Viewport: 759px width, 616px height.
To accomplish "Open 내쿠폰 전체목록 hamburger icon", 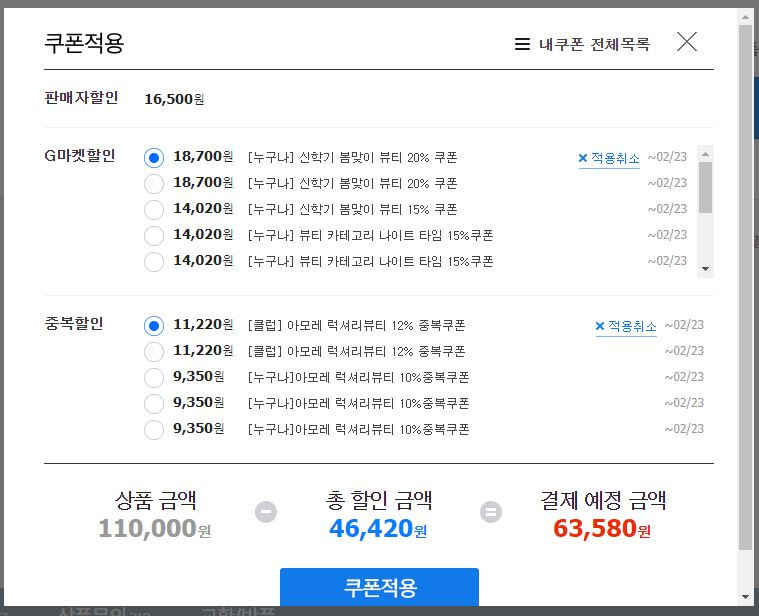I will pos(522,45).
